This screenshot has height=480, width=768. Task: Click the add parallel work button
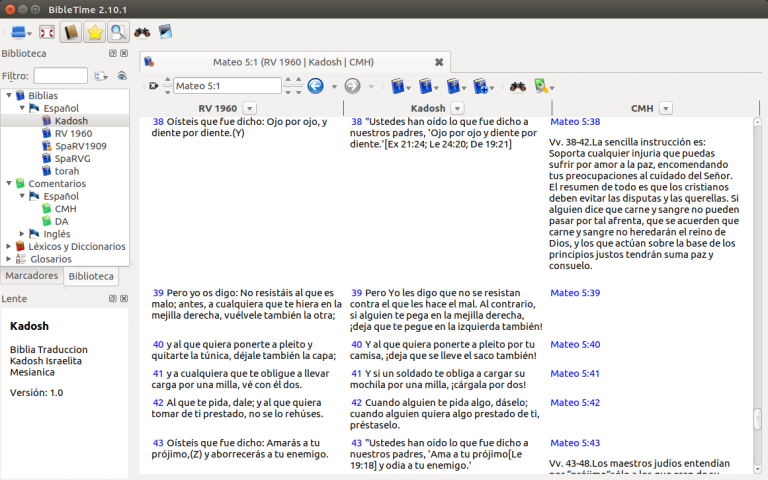coord(484,87)
